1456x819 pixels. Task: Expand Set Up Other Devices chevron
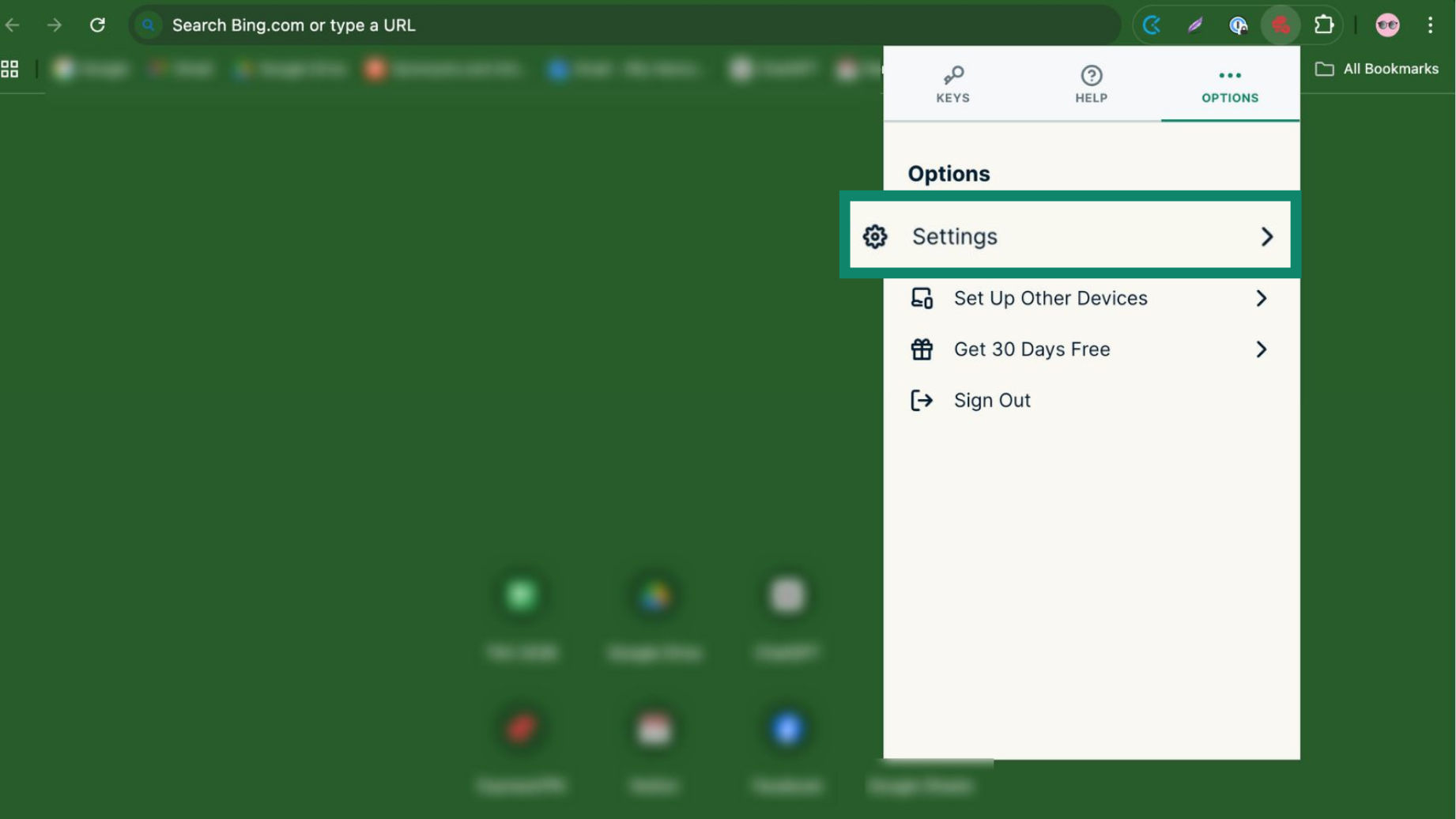pyautogui.click(x=1261, y=298)
